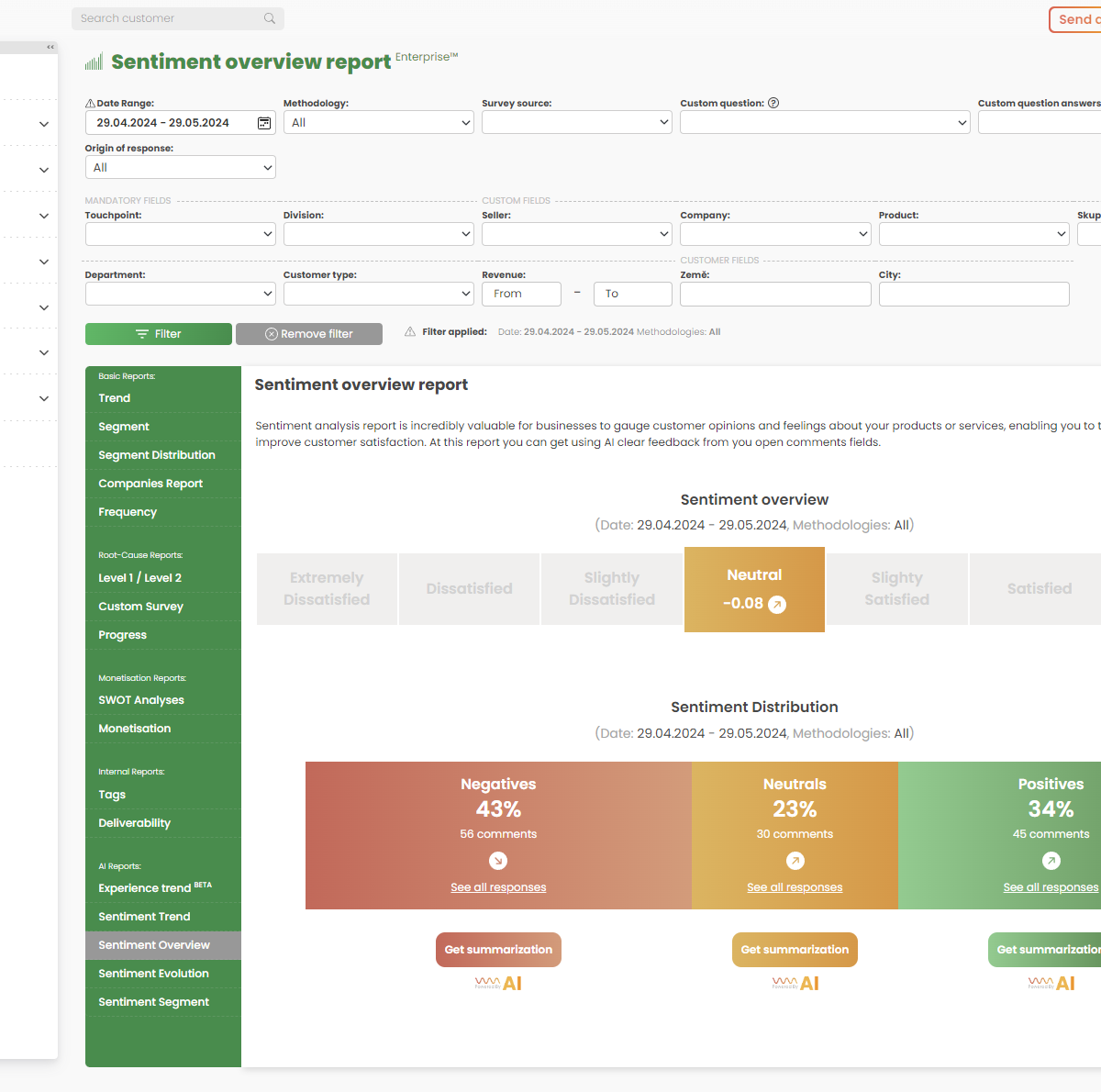The width and height of the screenshot is (1101, 1092).
Task: Open the Customer type dropdown
Action: [378, 293]
